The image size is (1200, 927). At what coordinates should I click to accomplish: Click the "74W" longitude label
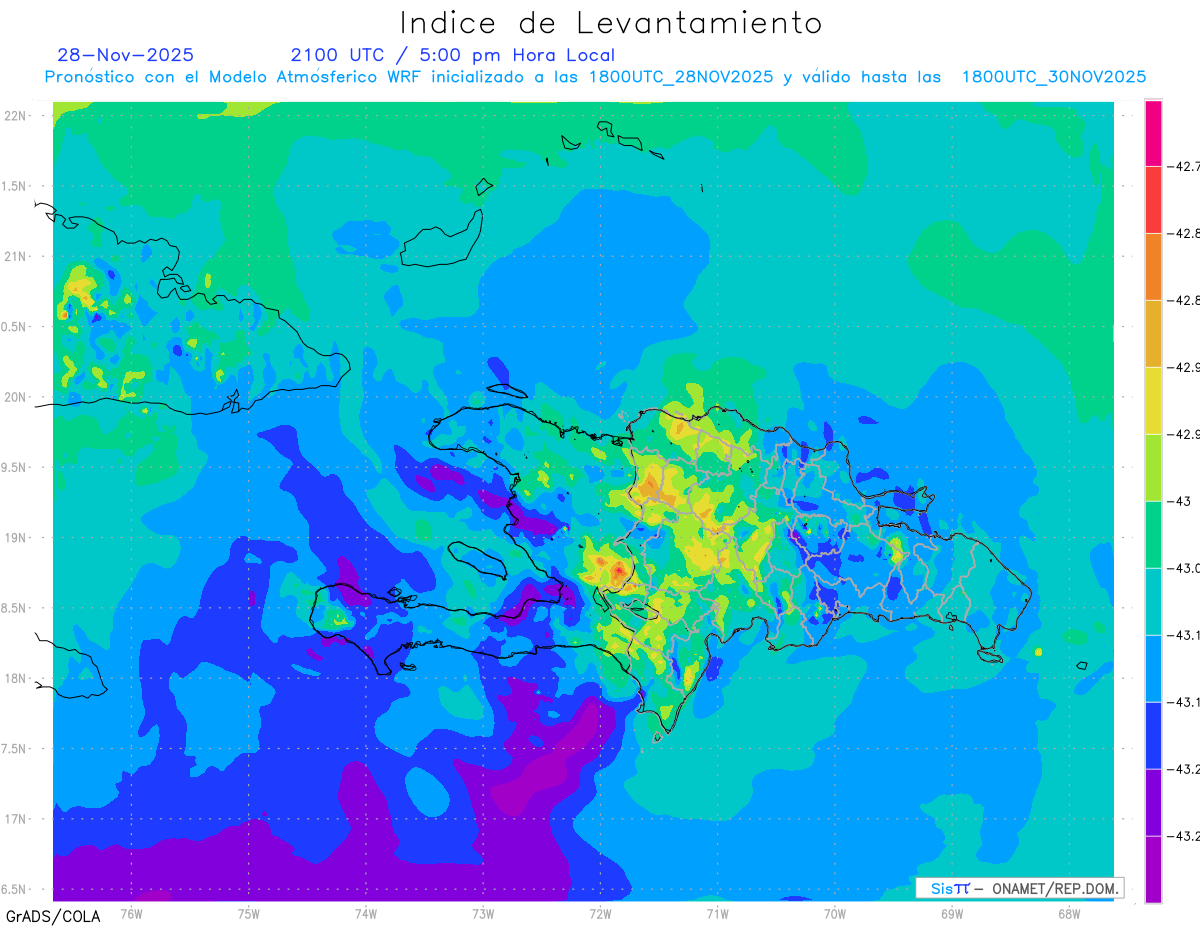(366, 913)
